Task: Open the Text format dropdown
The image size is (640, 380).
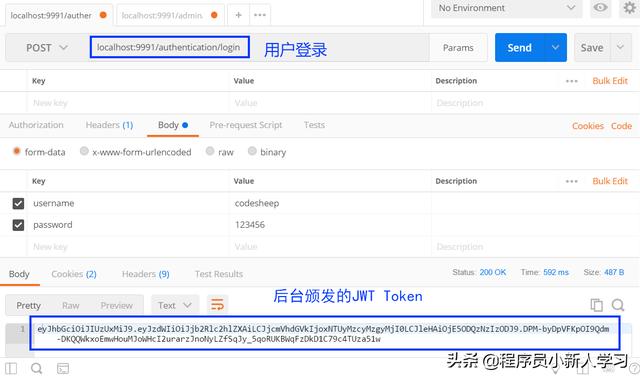Action: [175, 305]
